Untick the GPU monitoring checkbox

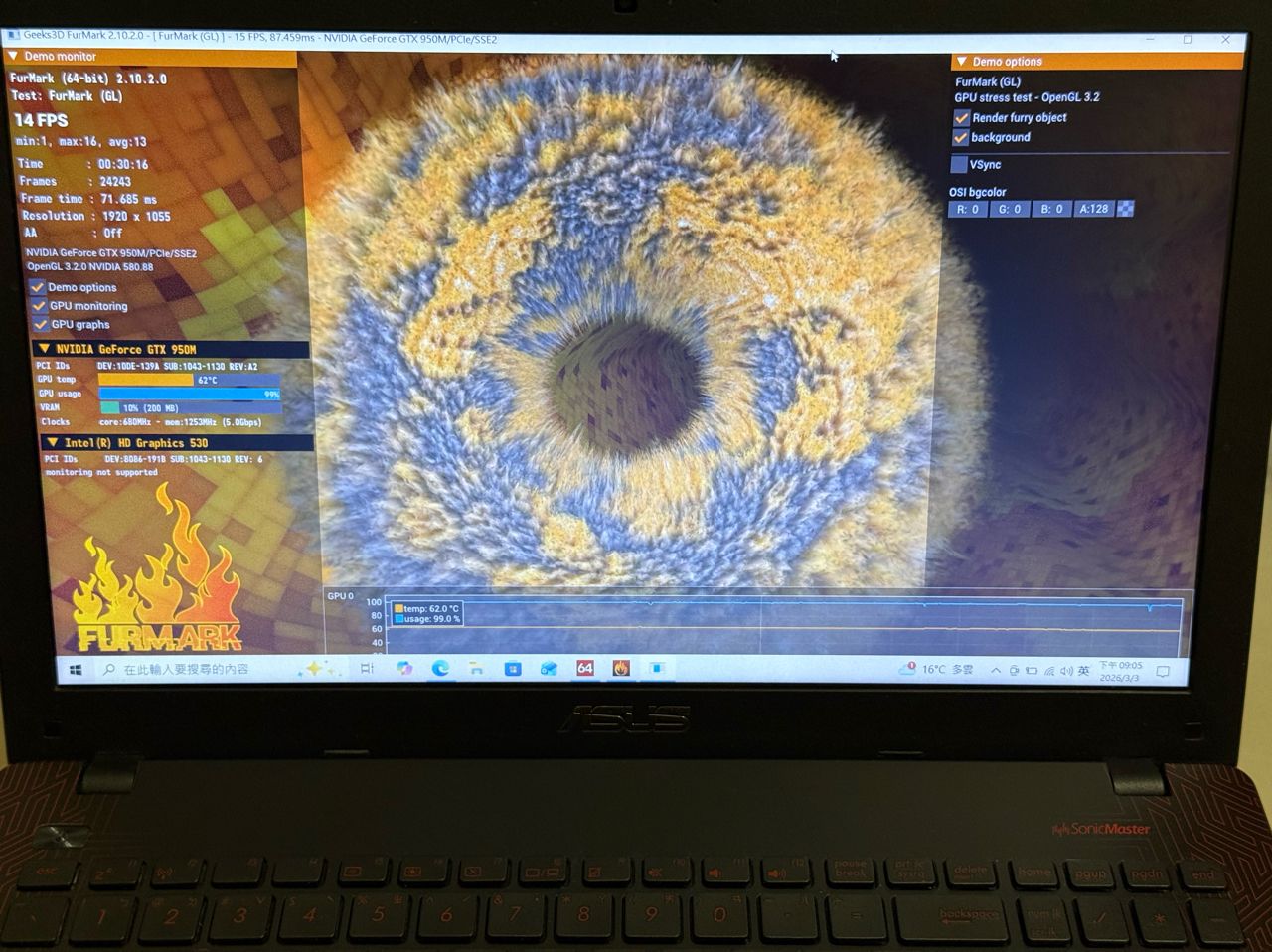40,306
